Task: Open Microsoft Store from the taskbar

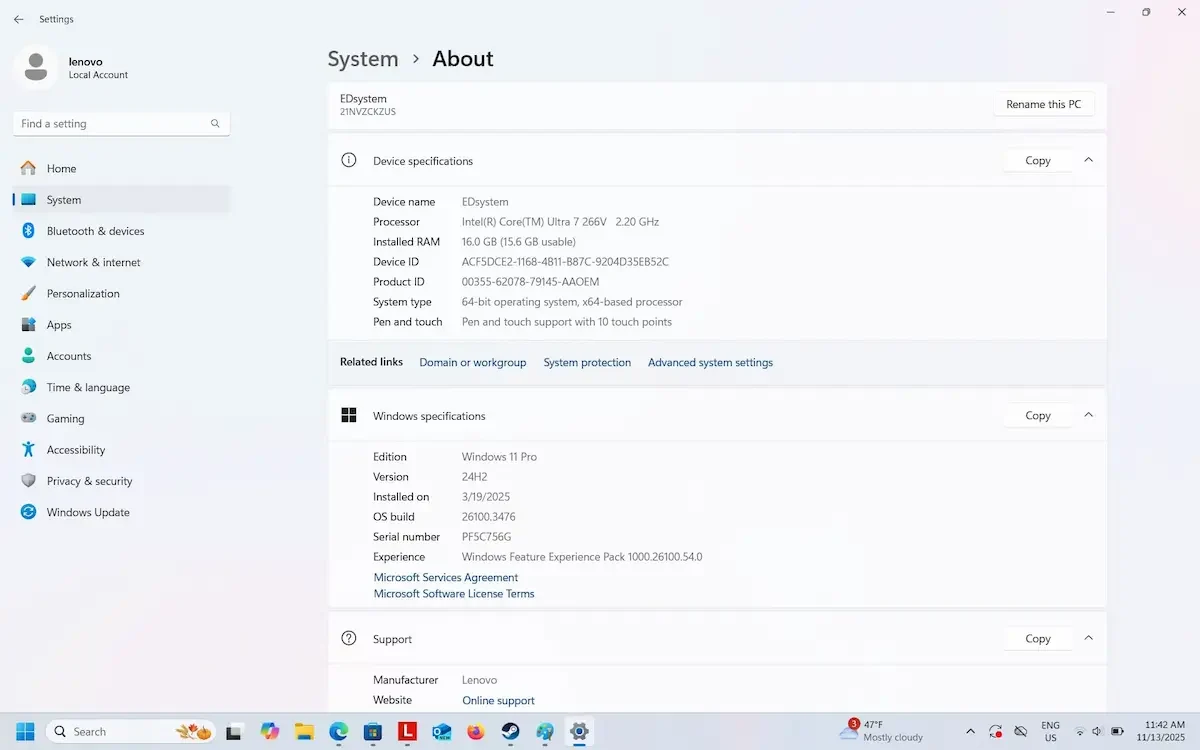Action: [373, 732]
